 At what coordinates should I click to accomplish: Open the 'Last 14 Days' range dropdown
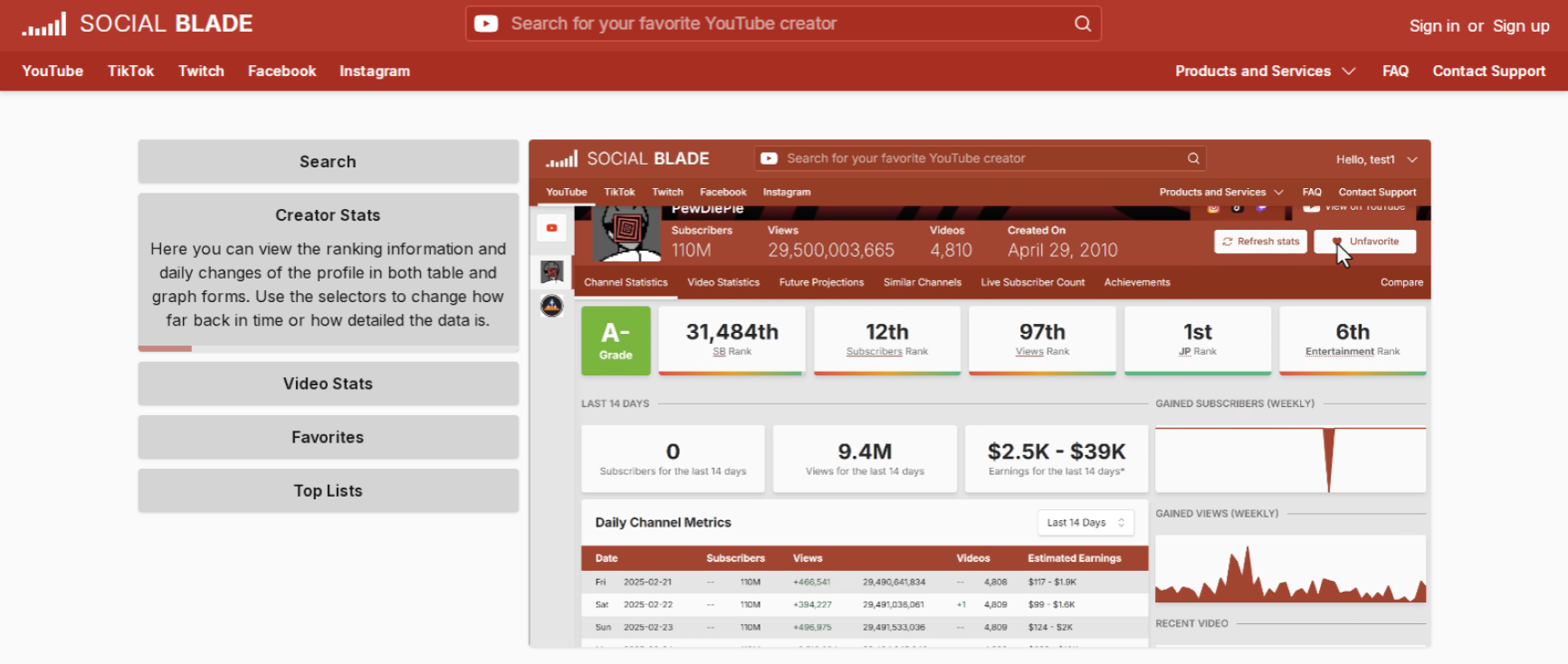click(x=1085, y=523)
